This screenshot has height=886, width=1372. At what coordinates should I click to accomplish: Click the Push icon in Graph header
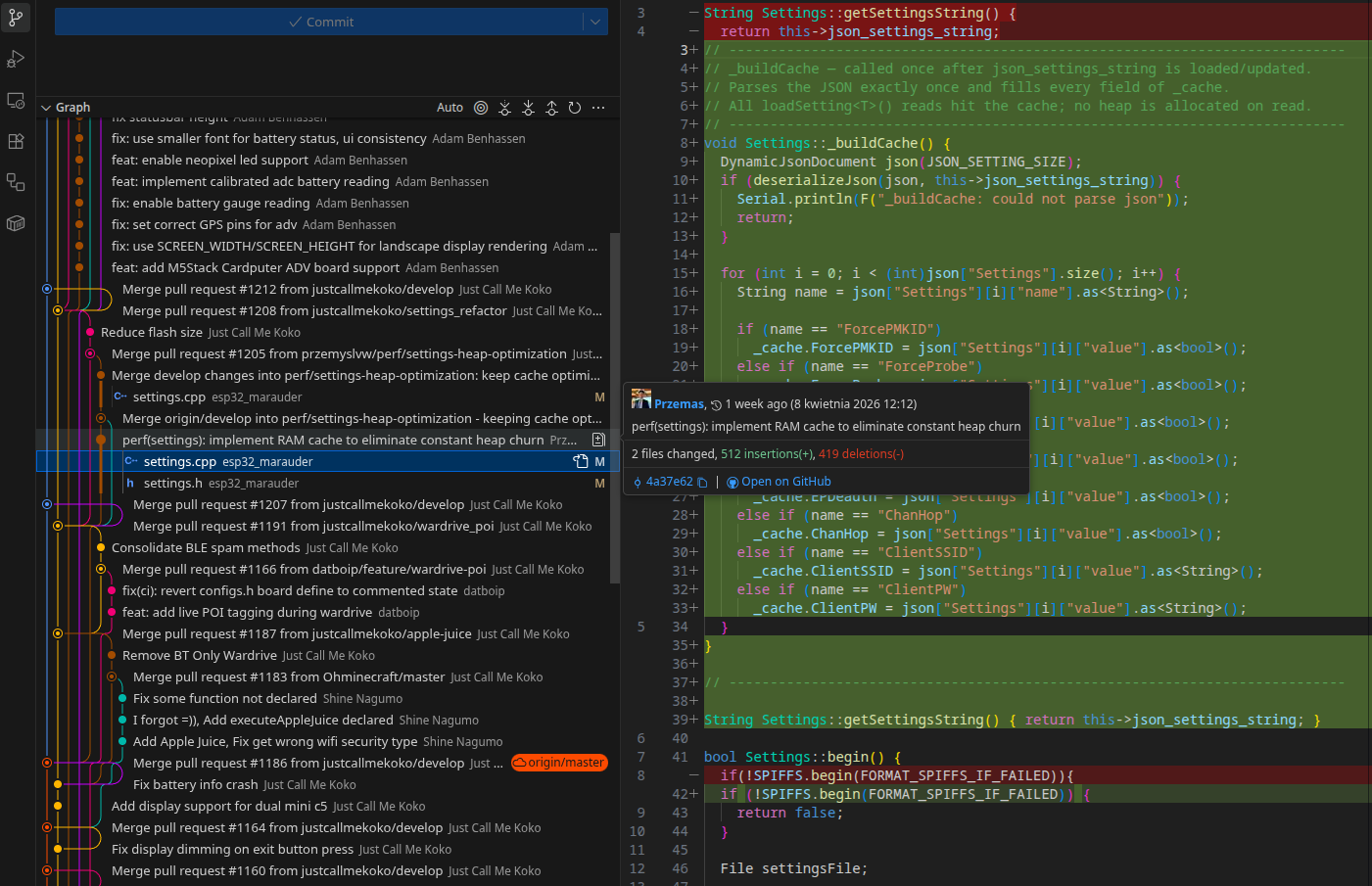[551, 108]
